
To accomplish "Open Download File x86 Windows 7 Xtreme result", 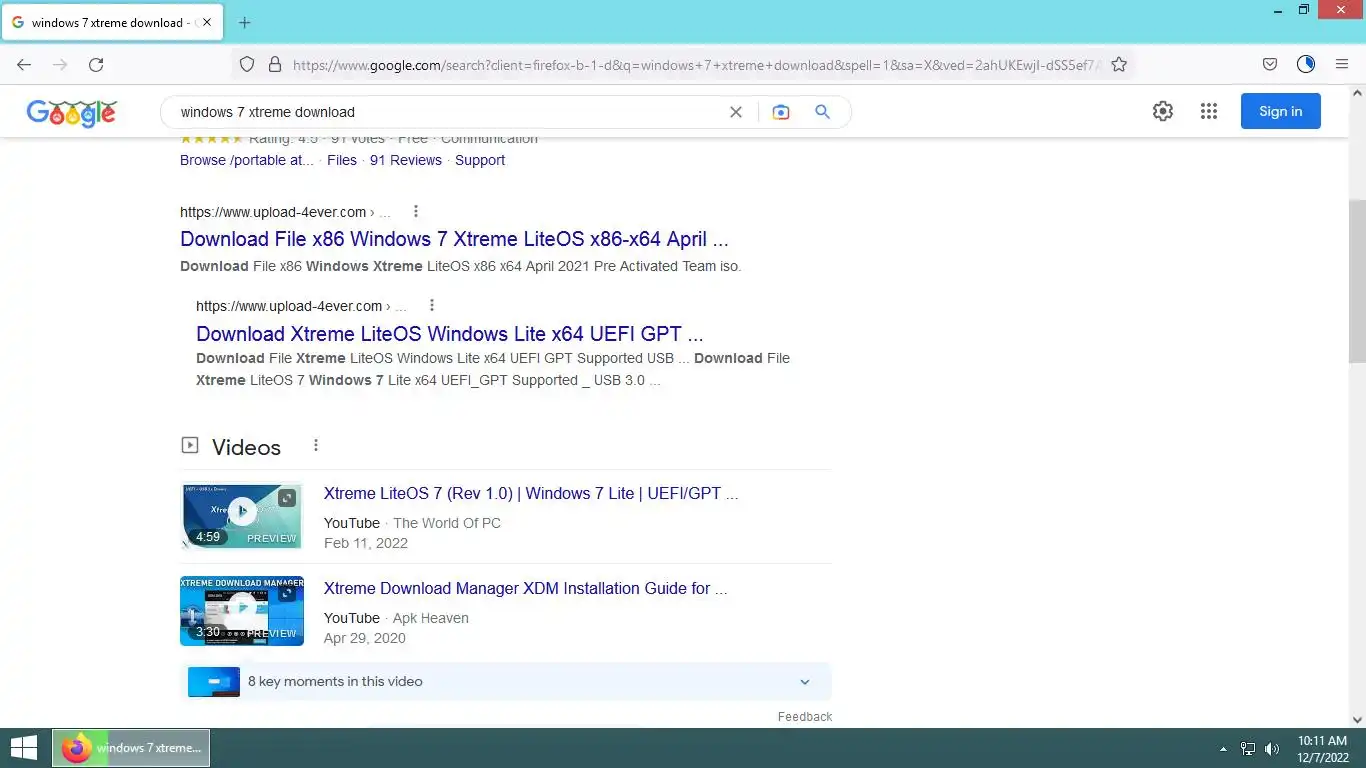I will pyautogui.click(x=454, y=239).
